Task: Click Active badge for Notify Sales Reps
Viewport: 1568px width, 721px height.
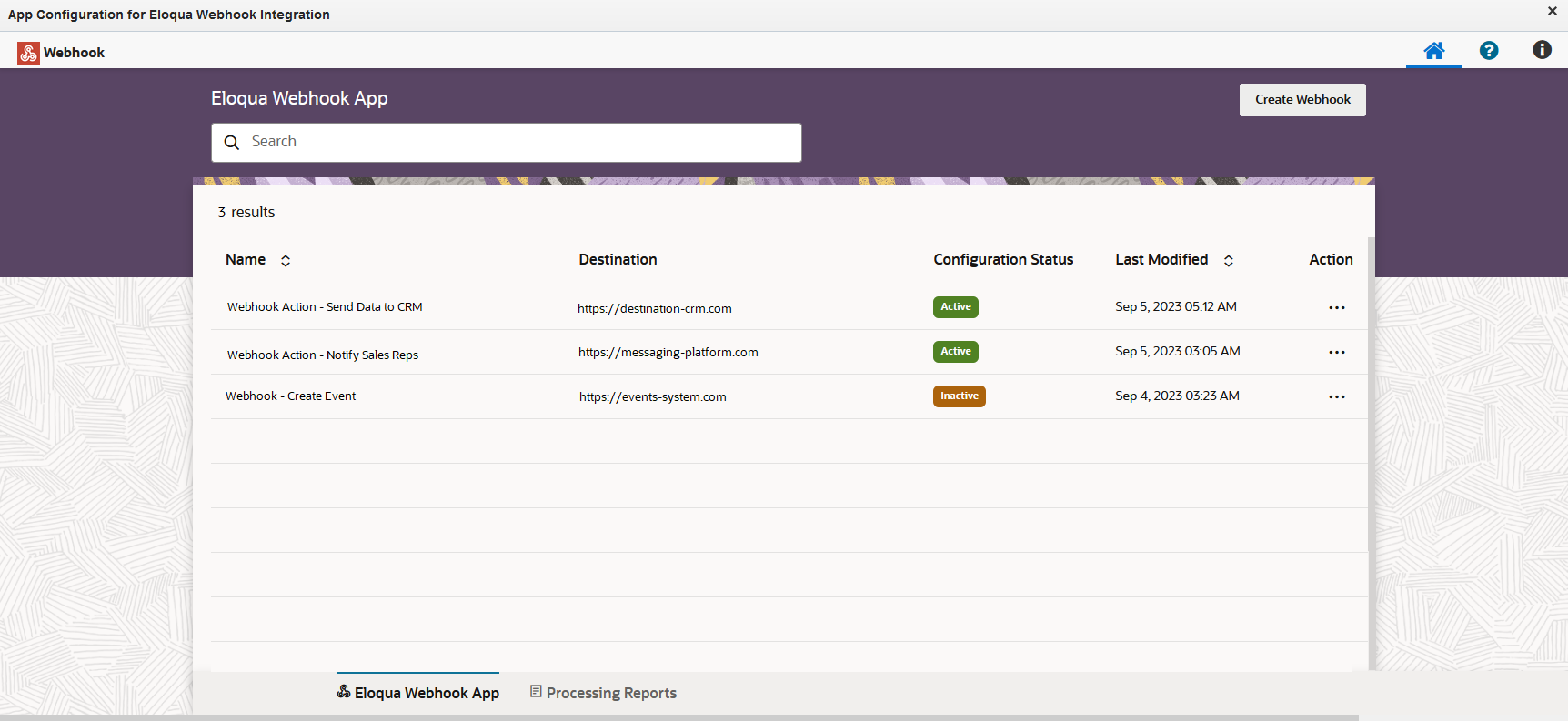Action: point(956,352)
